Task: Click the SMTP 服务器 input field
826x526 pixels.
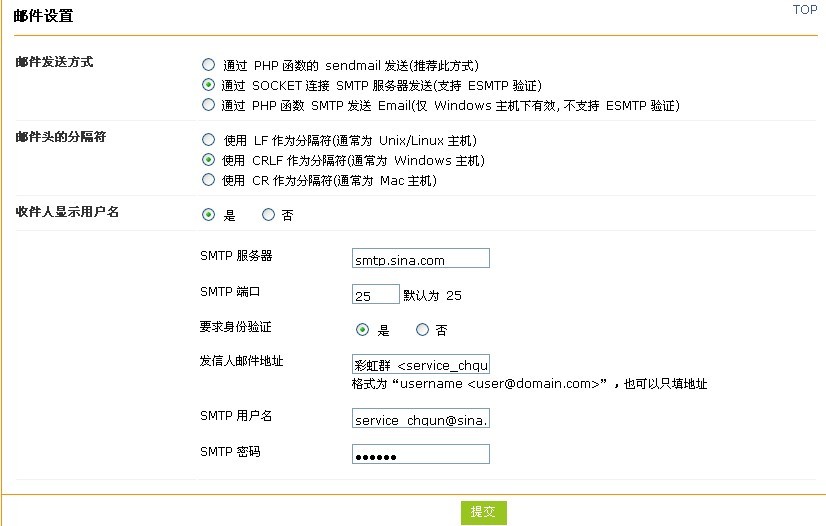Action: click(421, 258)
